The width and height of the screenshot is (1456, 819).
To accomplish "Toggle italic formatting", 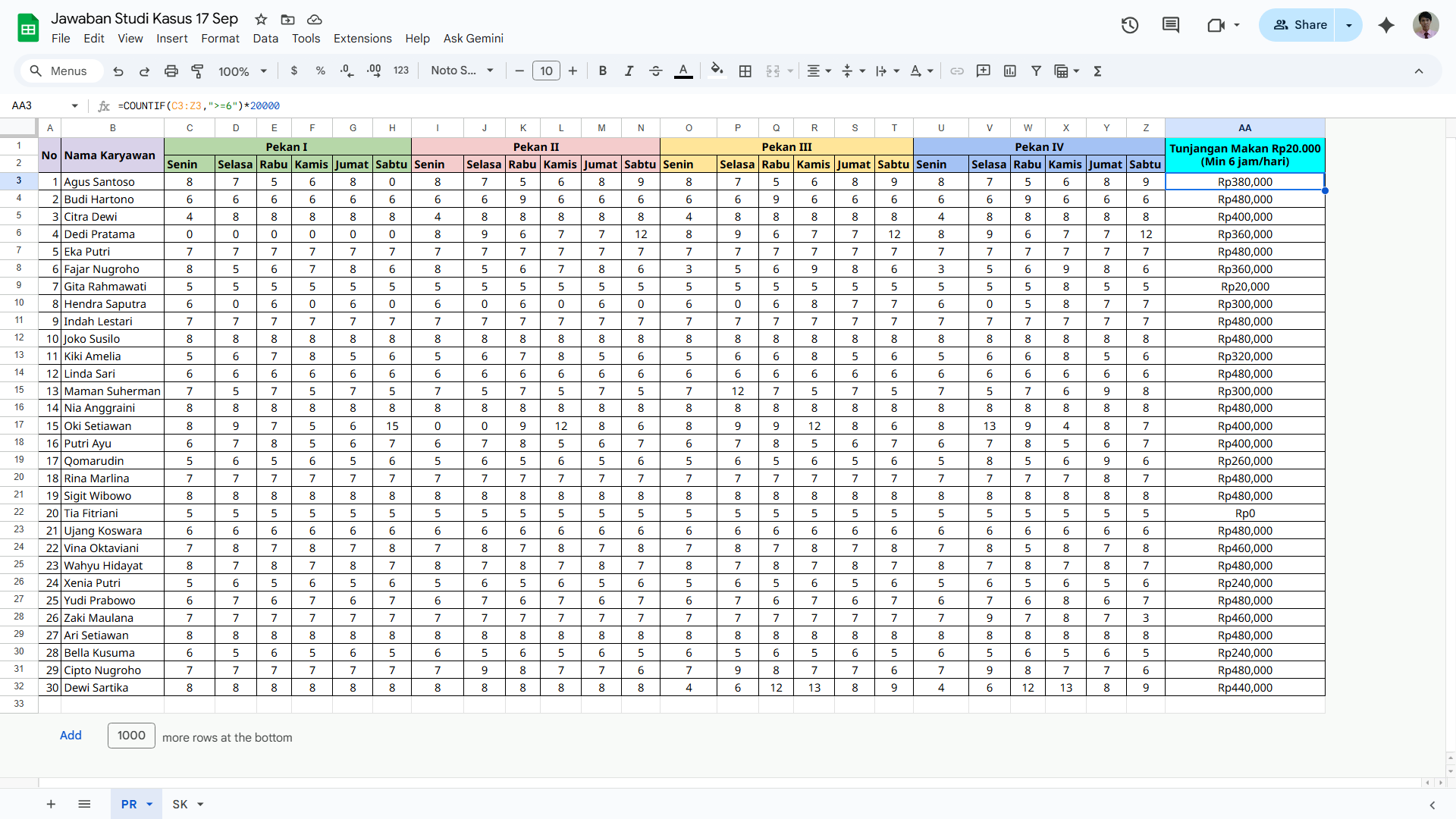I will coord(629,71).
